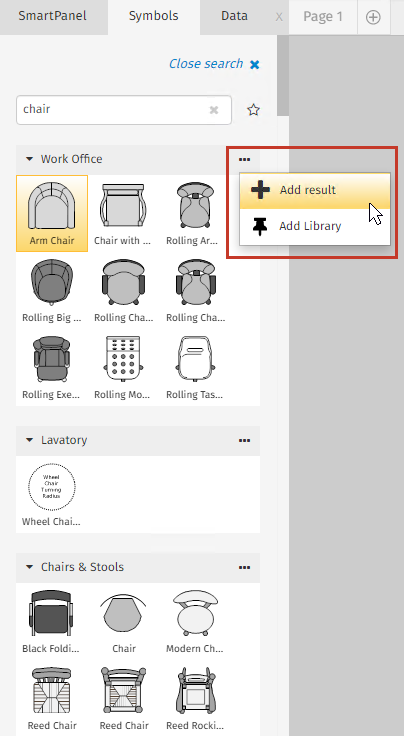Collapse the Work Office section

tap(30, 159)
